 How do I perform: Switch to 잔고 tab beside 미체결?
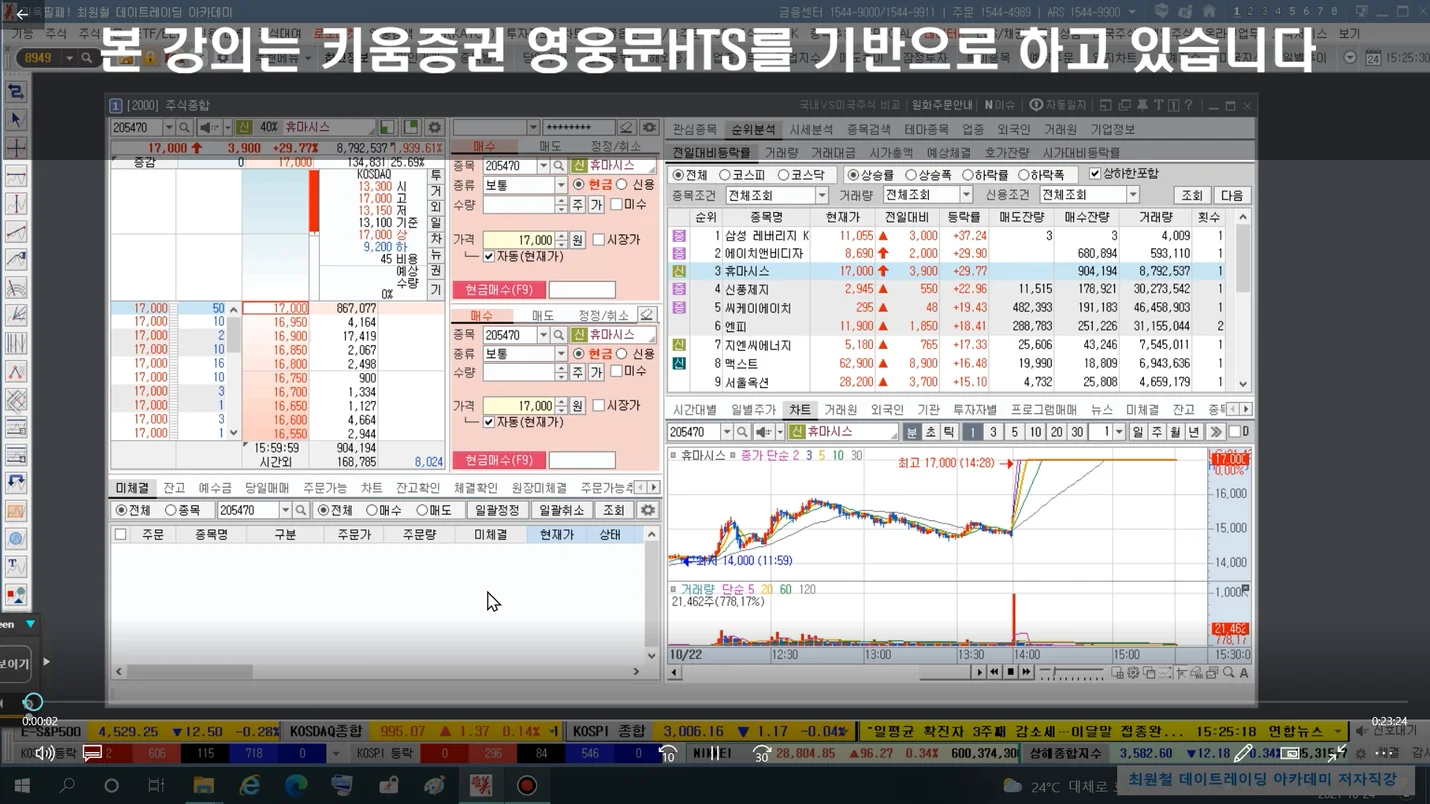point(174,488)
